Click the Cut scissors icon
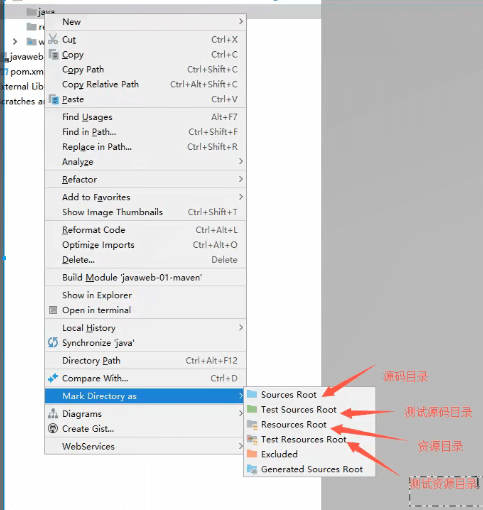The image size is (483, 510). pos(53,39)
